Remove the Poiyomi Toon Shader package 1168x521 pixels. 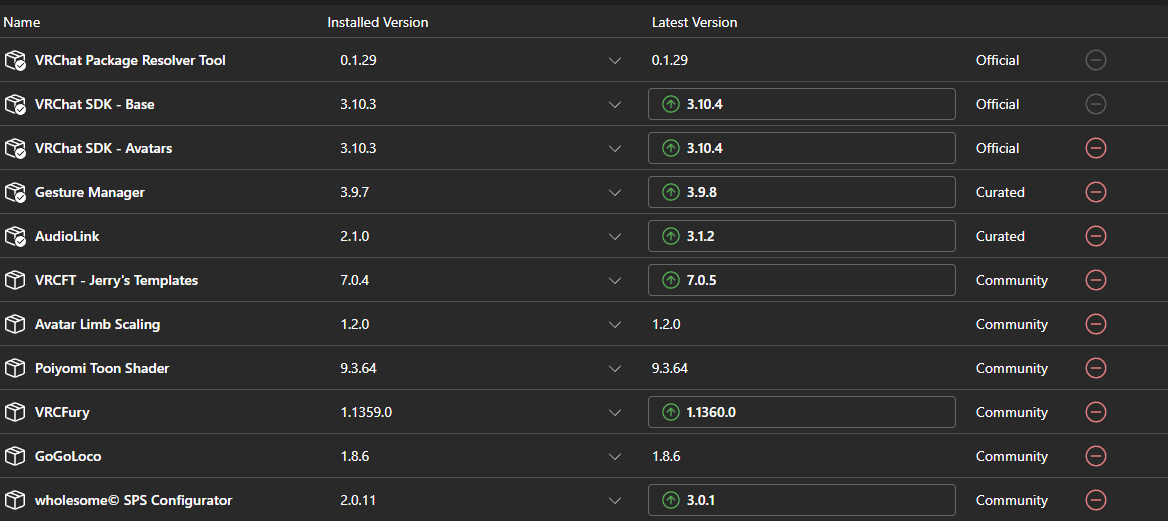[x=1095, y=368]
